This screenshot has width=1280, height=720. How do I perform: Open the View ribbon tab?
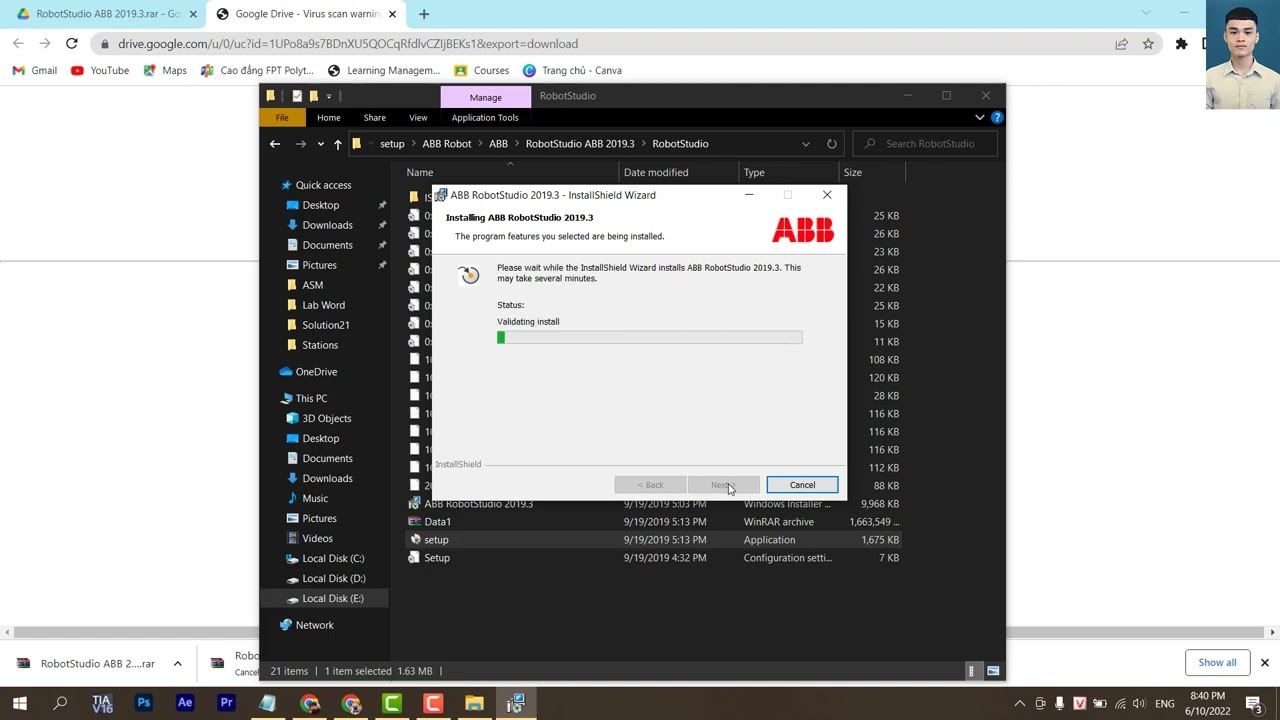click(418, 117)
